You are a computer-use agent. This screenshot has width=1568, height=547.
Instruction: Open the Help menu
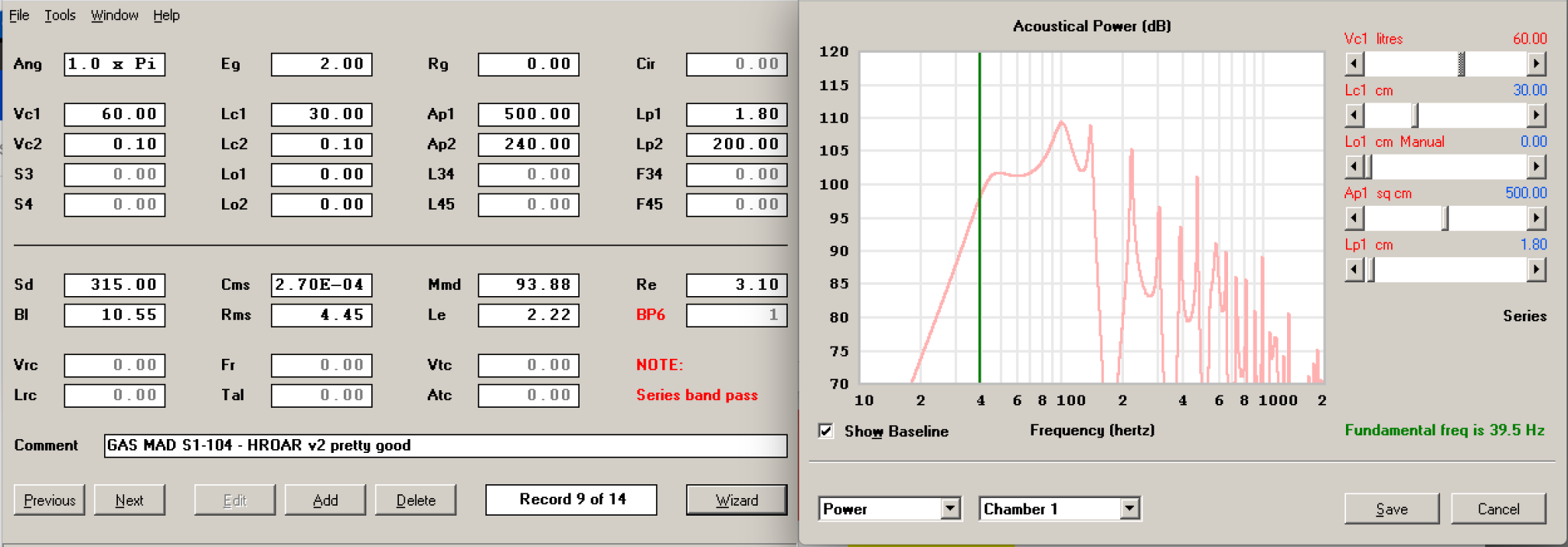(166, 15)
